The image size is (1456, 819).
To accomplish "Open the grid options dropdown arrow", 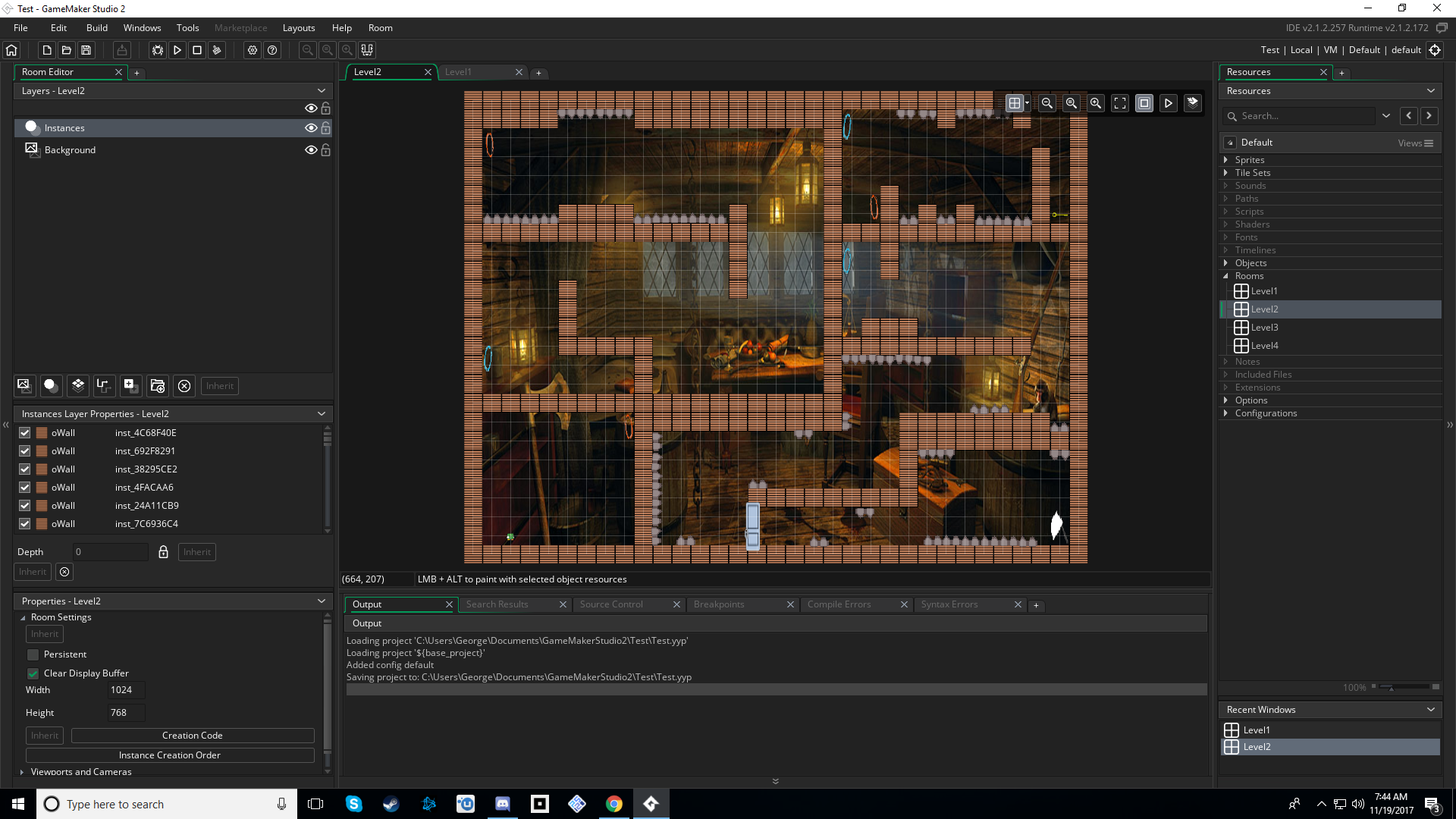I will click(1028, 103).
